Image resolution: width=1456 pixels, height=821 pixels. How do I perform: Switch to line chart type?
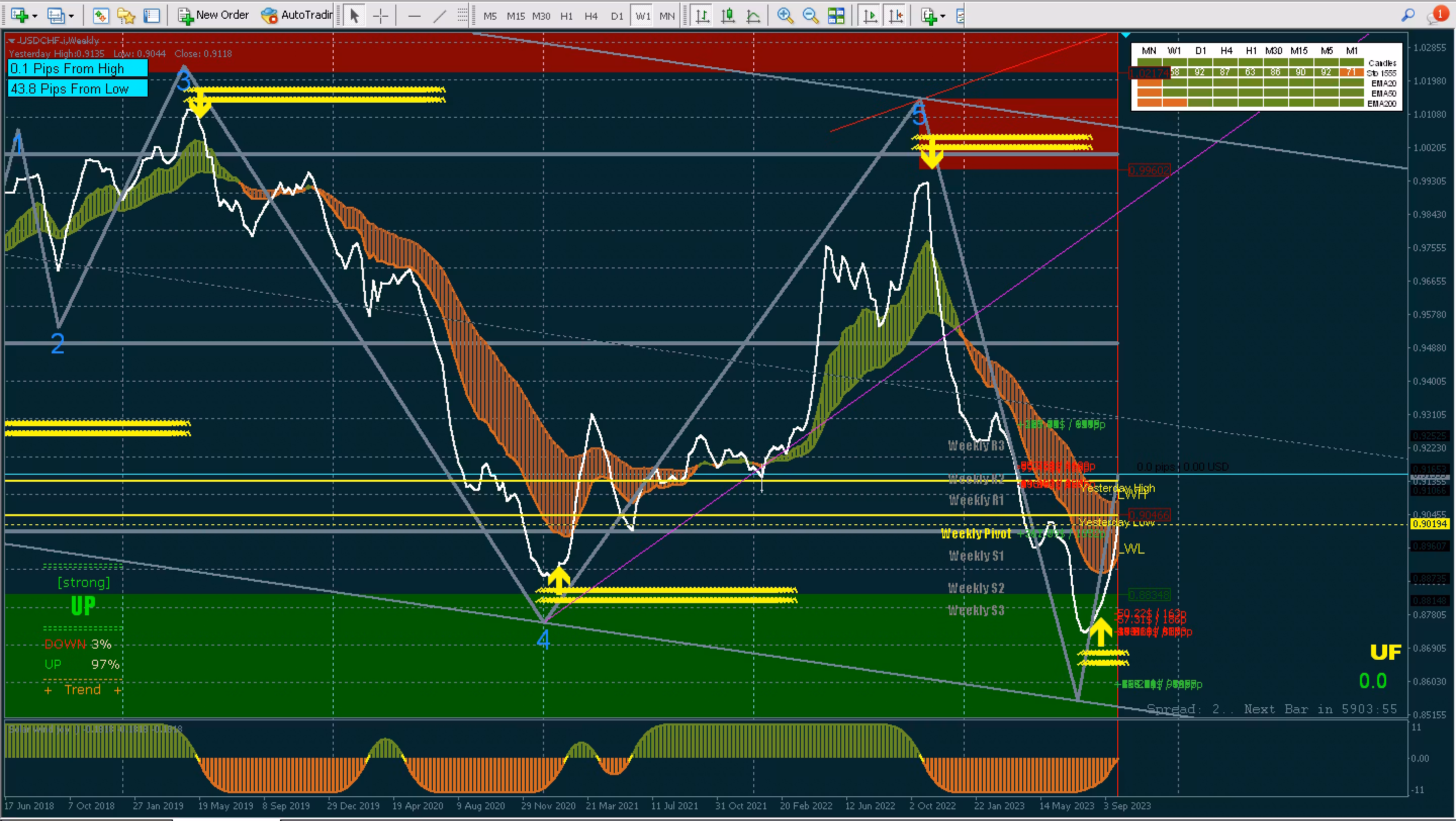pyautogui.click(x=753, y=15)
